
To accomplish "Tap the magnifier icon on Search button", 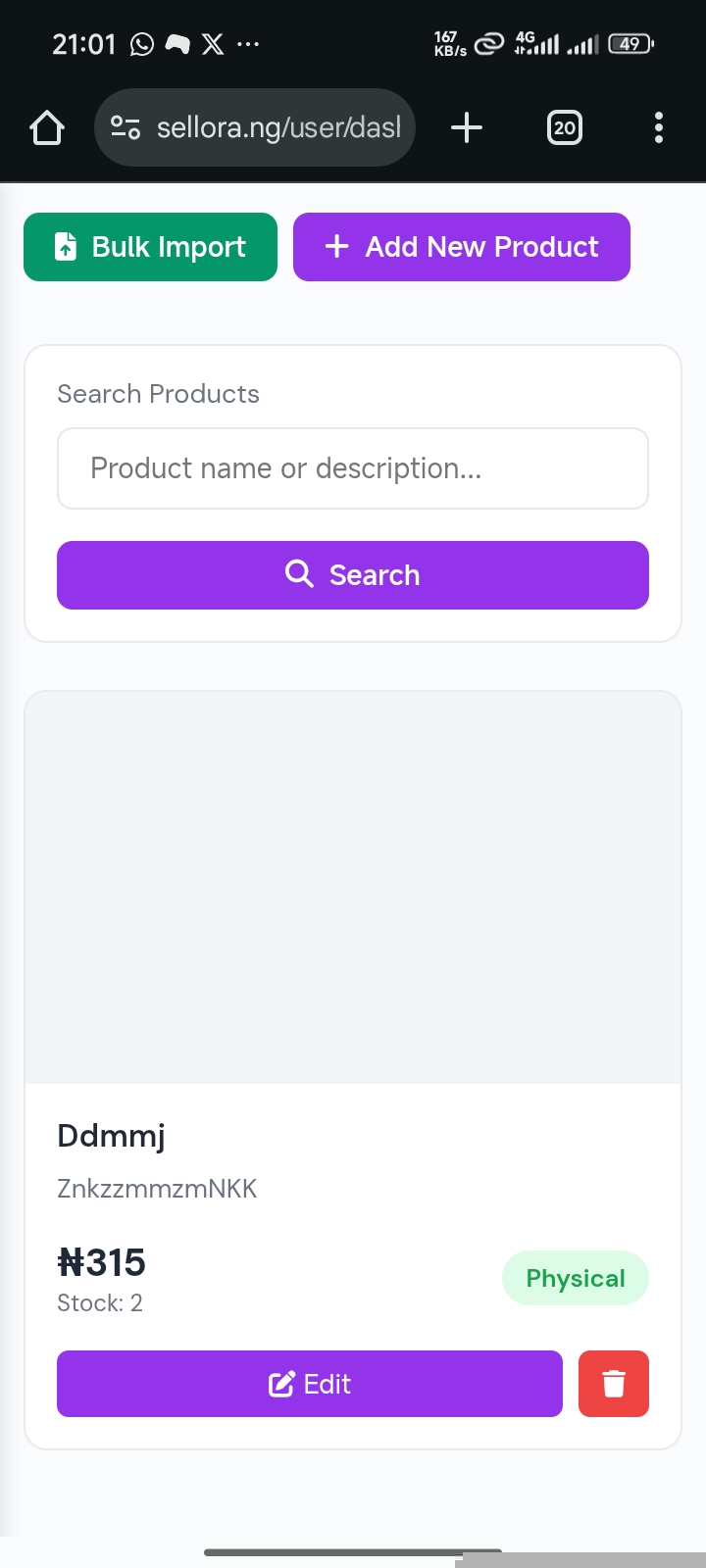I will point(299,573).
